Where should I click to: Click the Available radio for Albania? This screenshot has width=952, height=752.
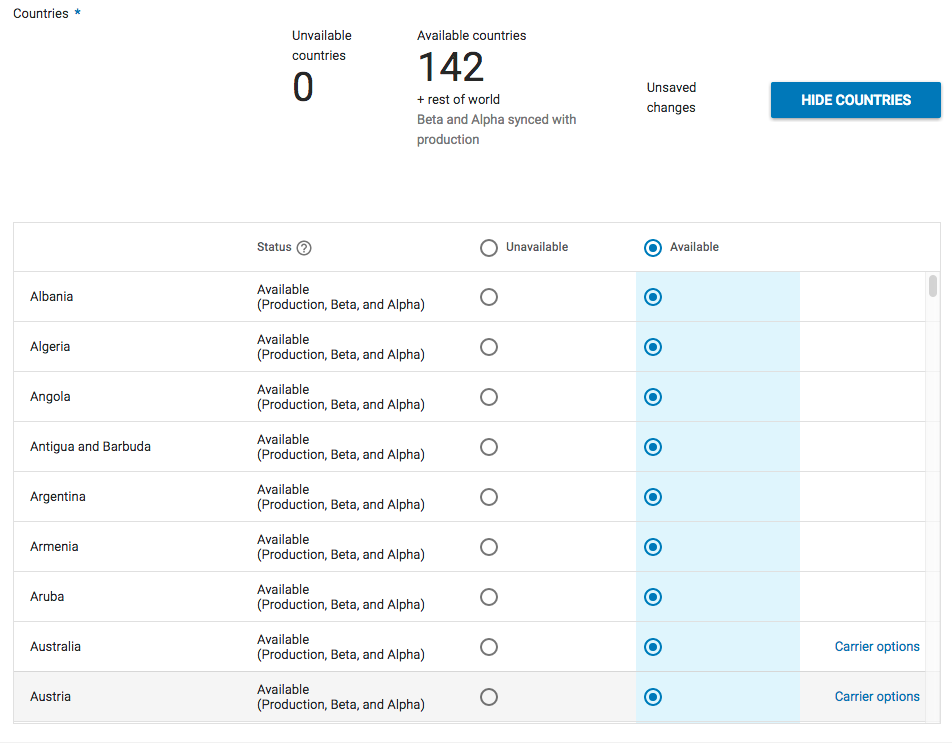coord(653,297)
